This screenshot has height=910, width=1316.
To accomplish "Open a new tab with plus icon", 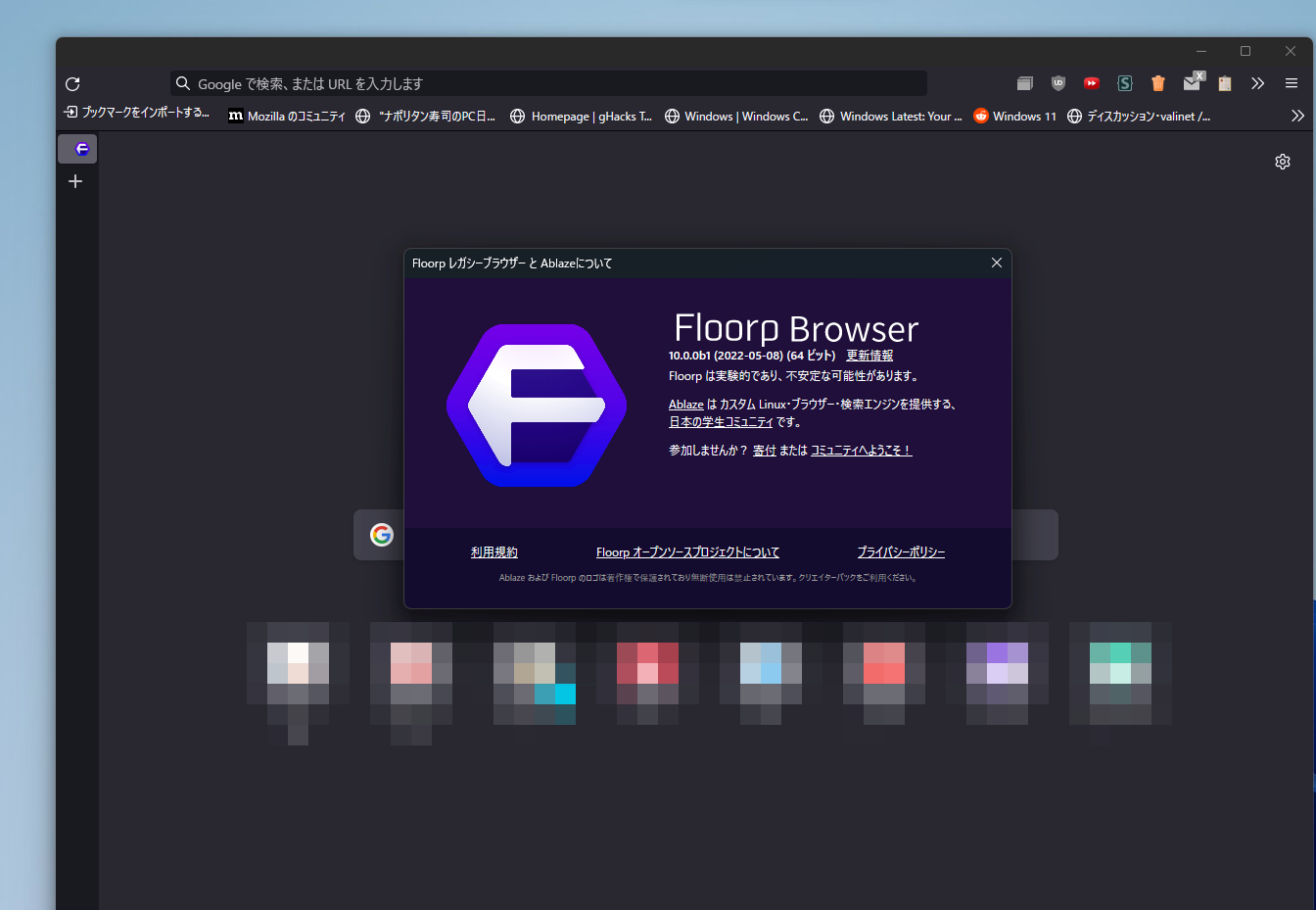I will [75, 181].
